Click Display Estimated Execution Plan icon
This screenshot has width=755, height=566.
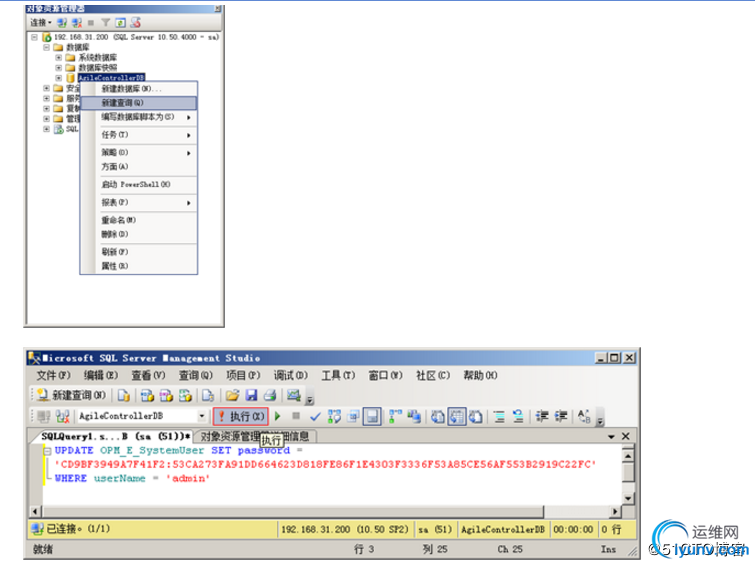334,416
